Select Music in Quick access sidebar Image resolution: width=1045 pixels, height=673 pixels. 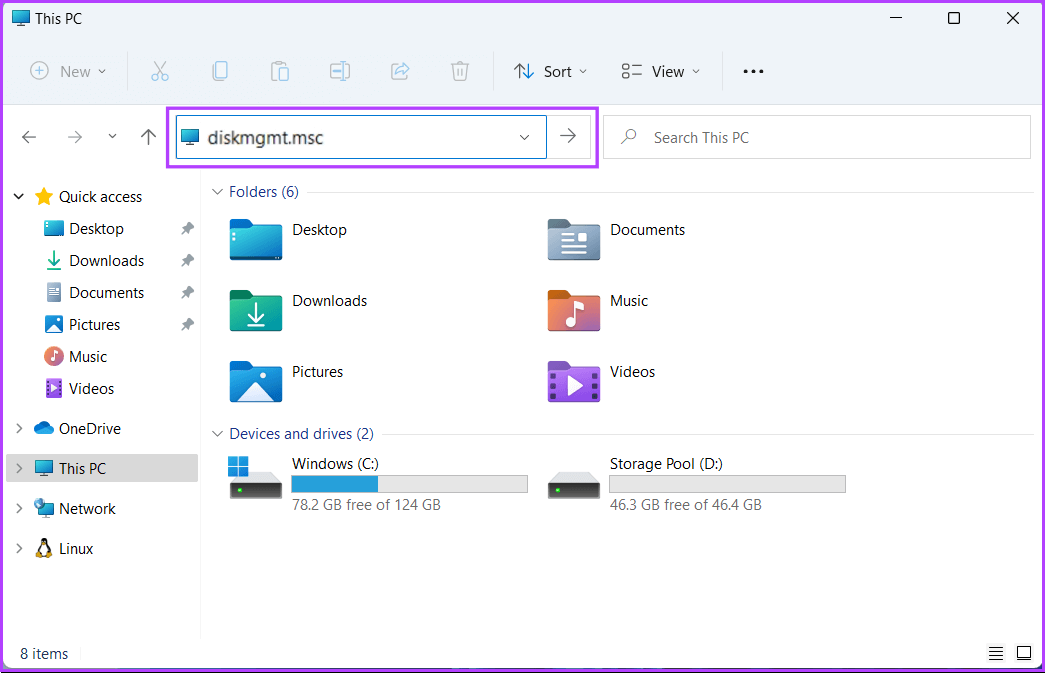88,356
